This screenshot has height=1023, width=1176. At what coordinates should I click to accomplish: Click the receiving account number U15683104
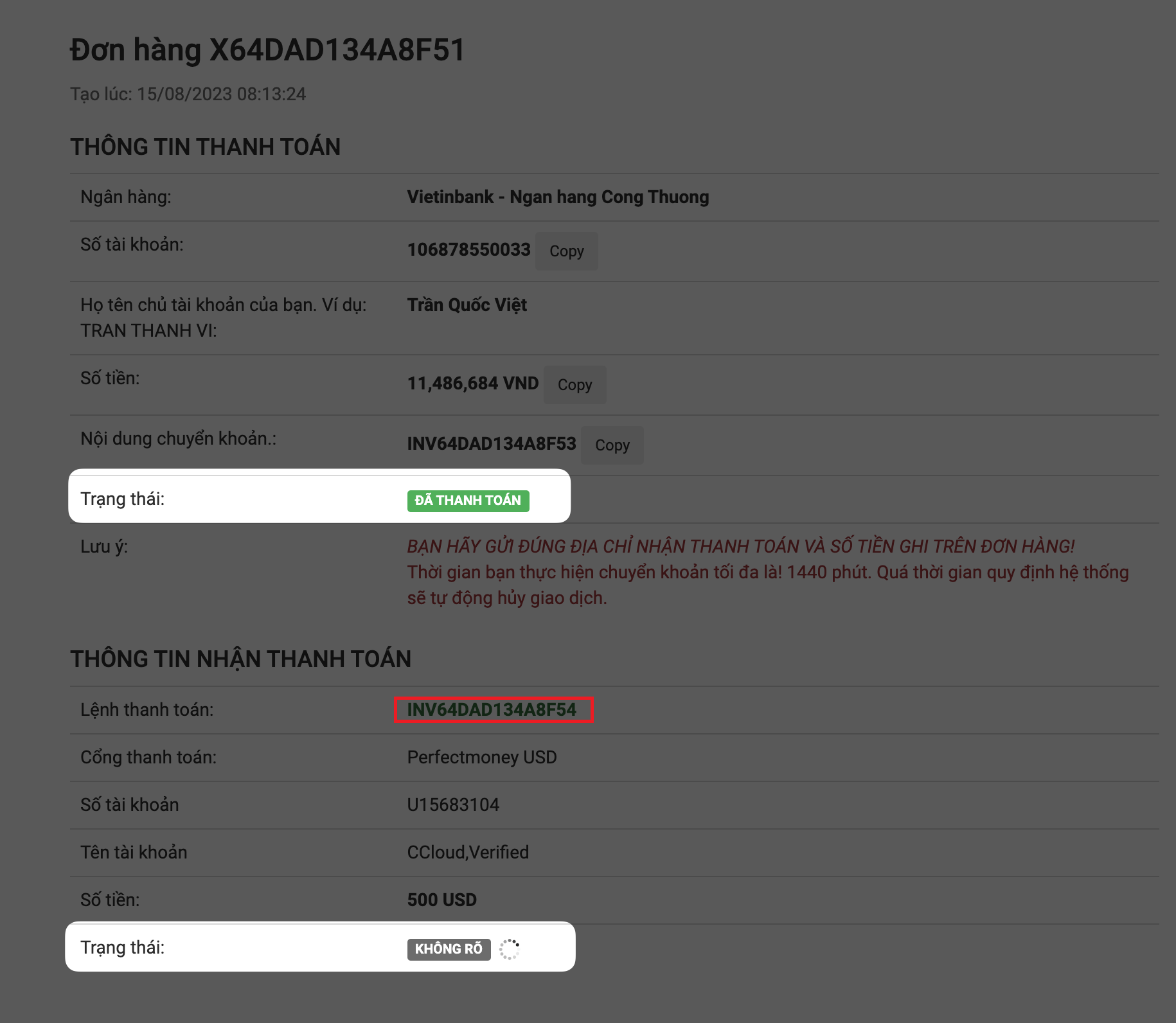click(x=453, y=805)
